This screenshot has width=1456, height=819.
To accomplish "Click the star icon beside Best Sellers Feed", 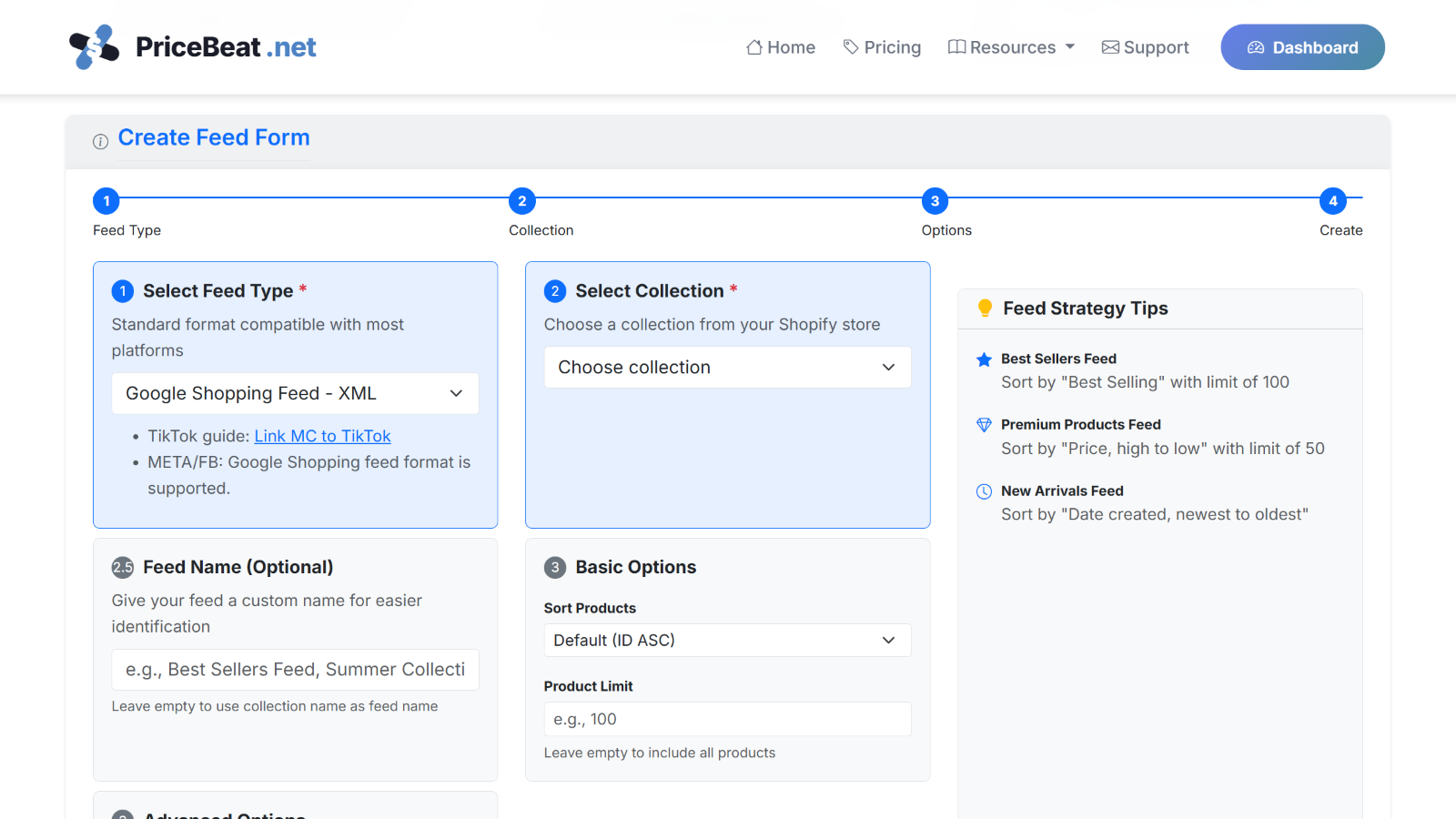I will (984, 359).
